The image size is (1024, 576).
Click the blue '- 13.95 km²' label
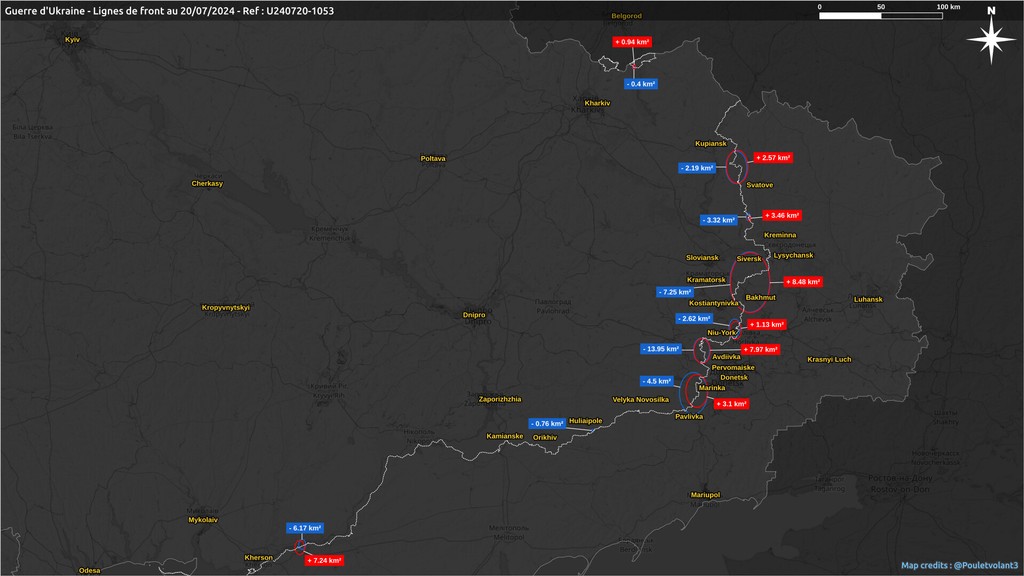click(661, 349)
